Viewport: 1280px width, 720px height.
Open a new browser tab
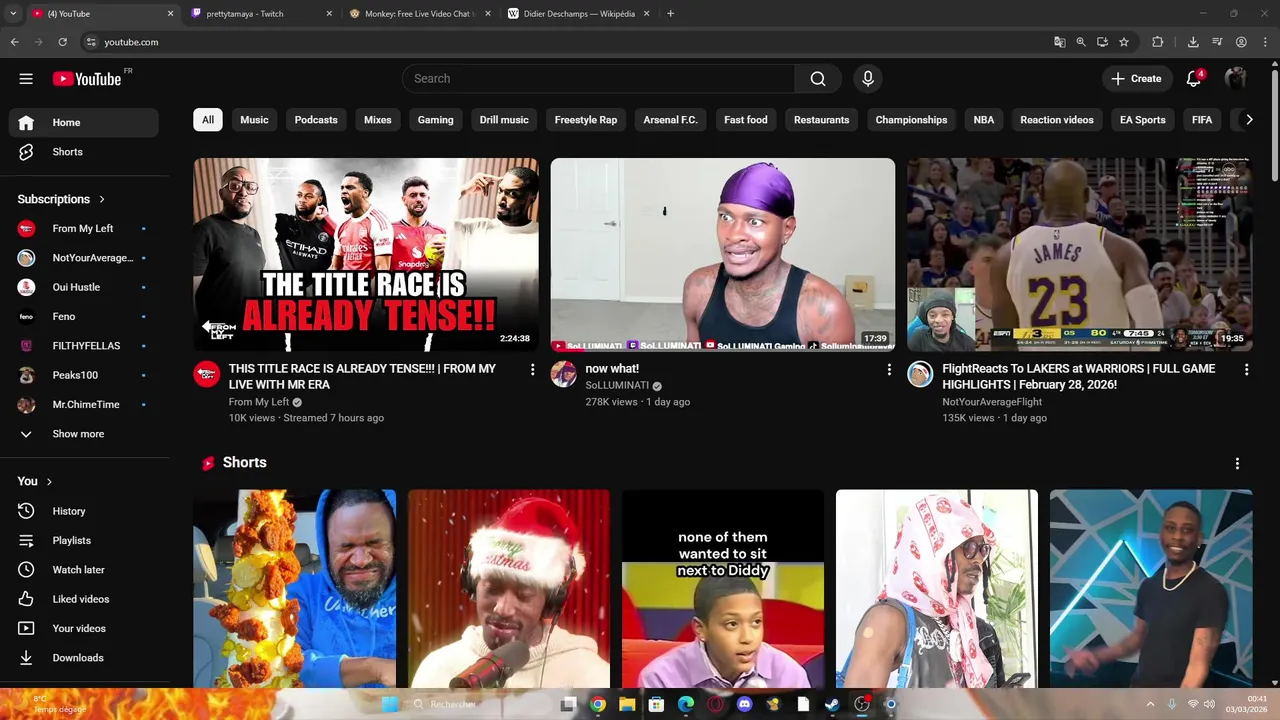tap(670, 14)
